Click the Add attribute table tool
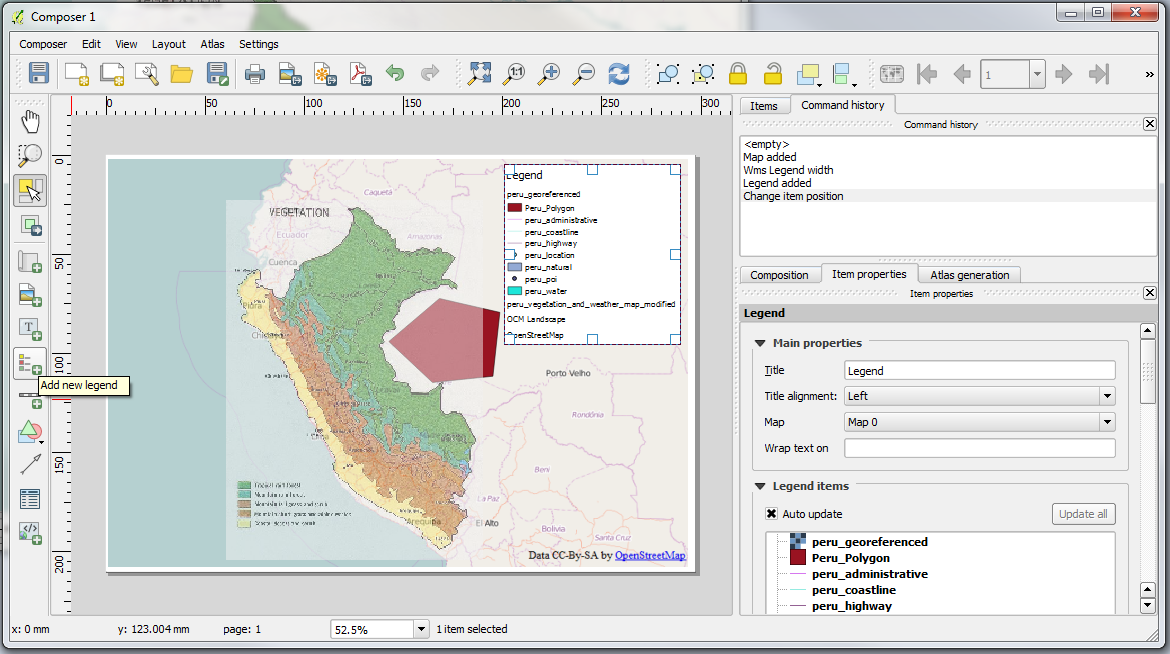The image size is (1170, 654). coord(30,498)
